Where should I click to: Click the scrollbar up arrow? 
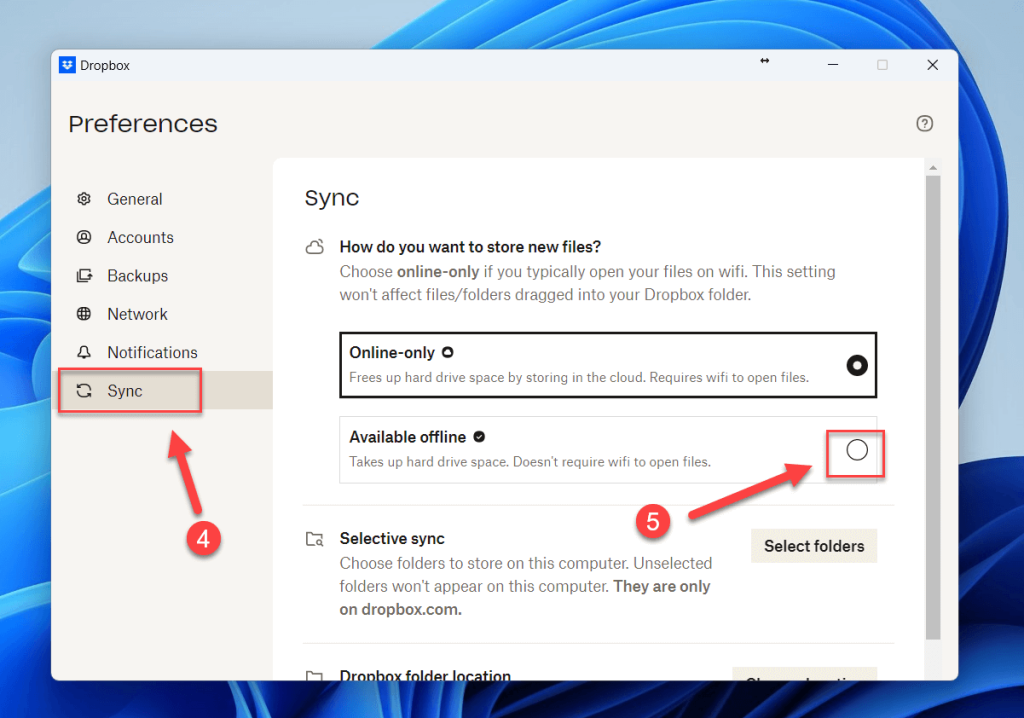tap(933, 168)
